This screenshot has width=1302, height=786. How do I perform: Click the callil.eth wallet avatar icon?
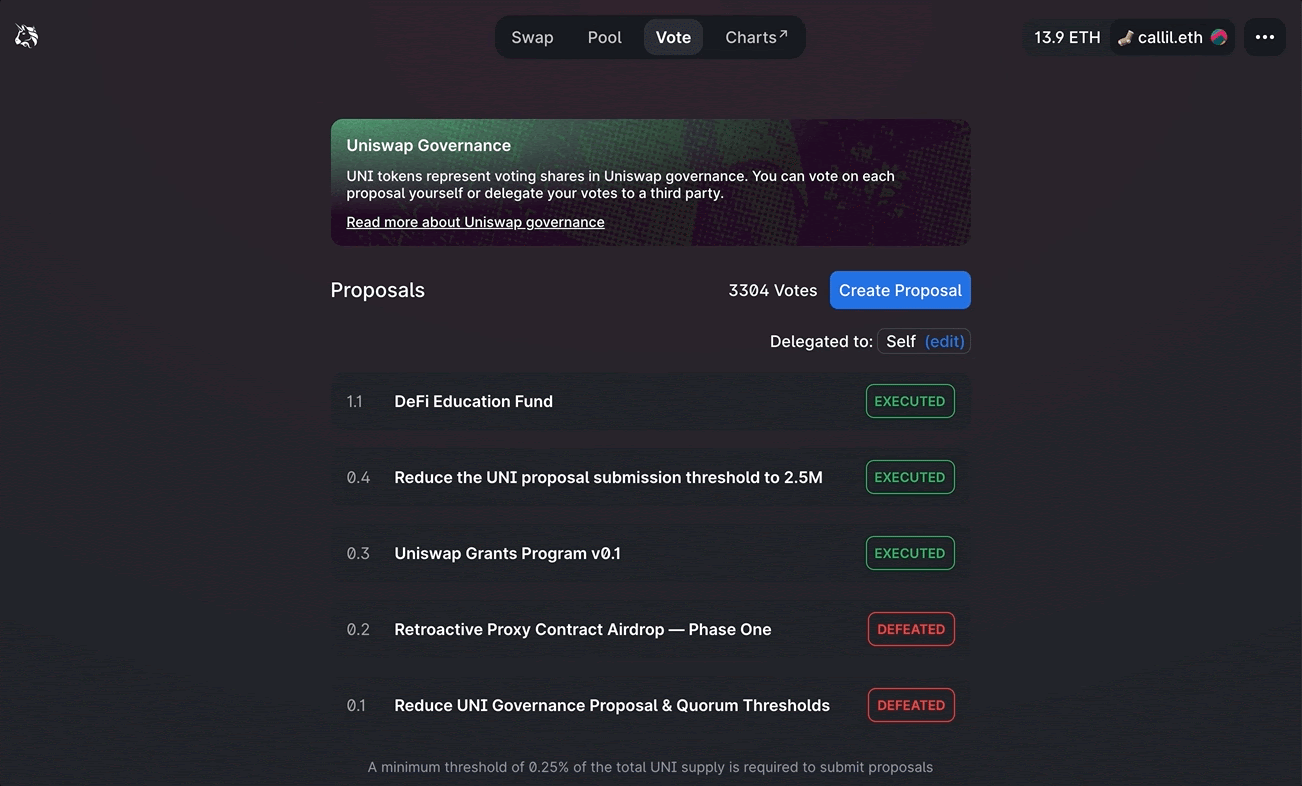[x=1218, y=37]
